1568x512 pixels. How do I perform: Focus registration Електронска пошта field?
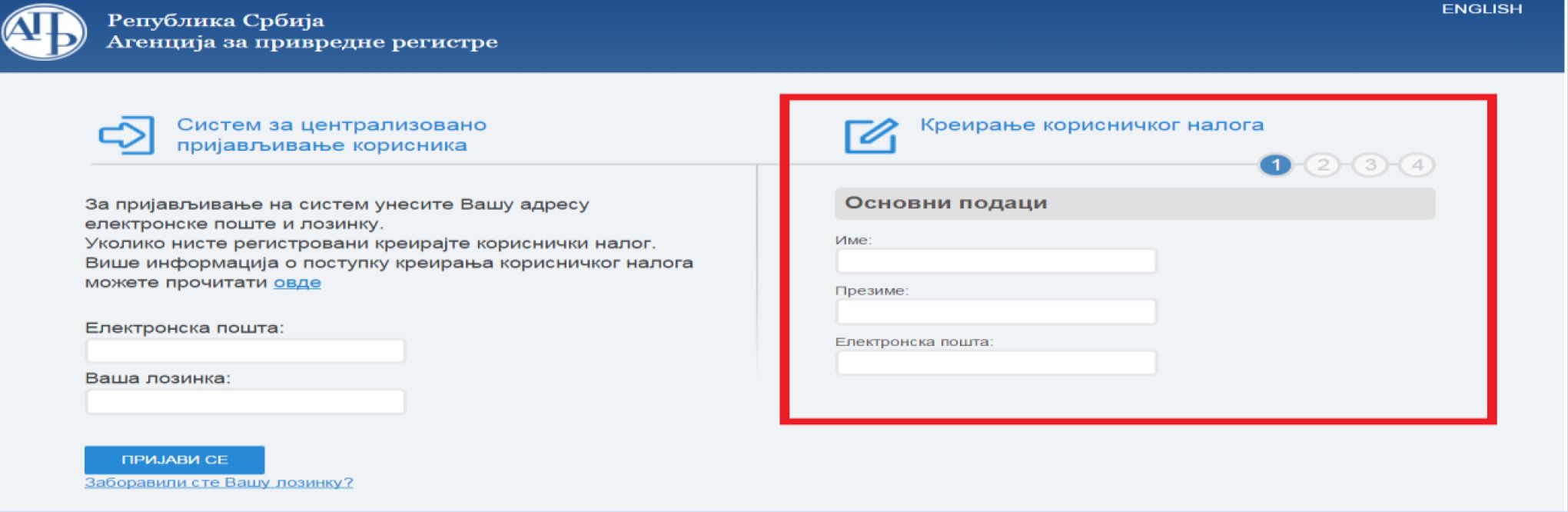coord(996,363)
